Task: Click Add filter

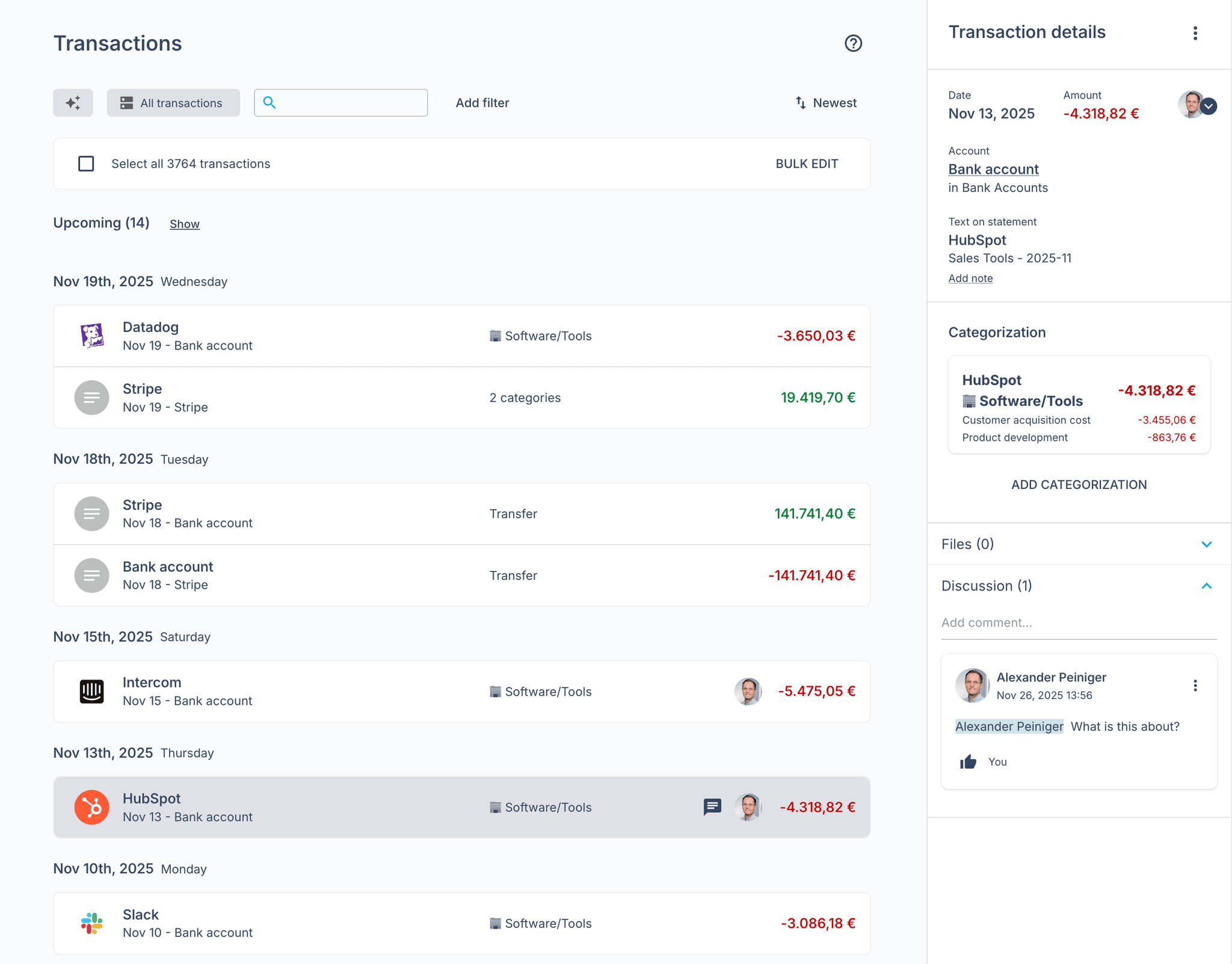Action: 482,103
